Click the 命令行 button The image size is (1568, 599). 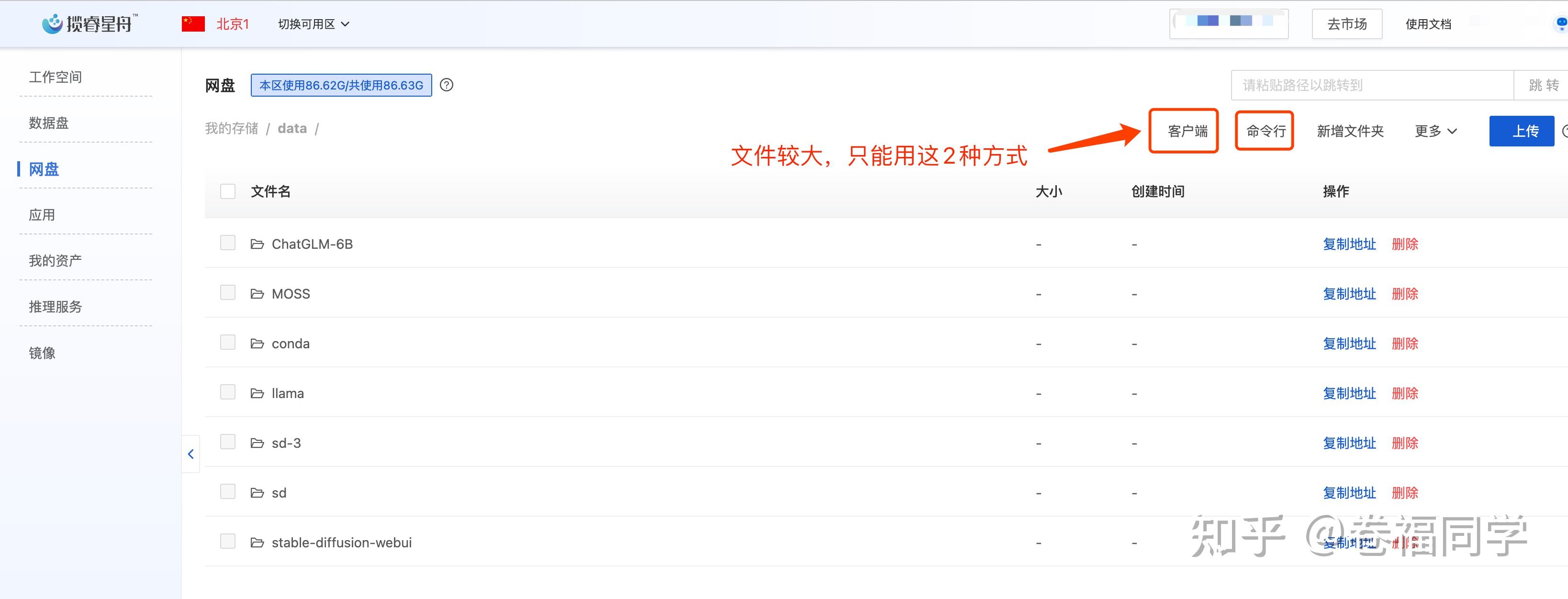point(1265,131)
